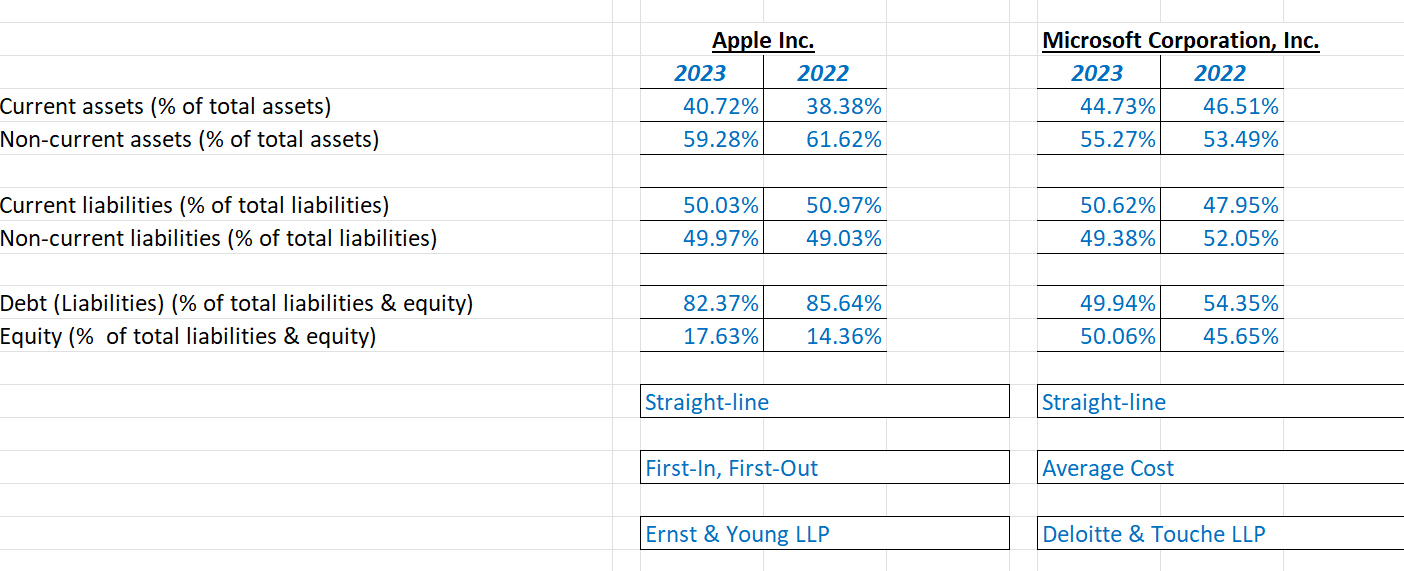Select Microsoft 2022 non-current assets 53.49% cell

pos(1222,139)
